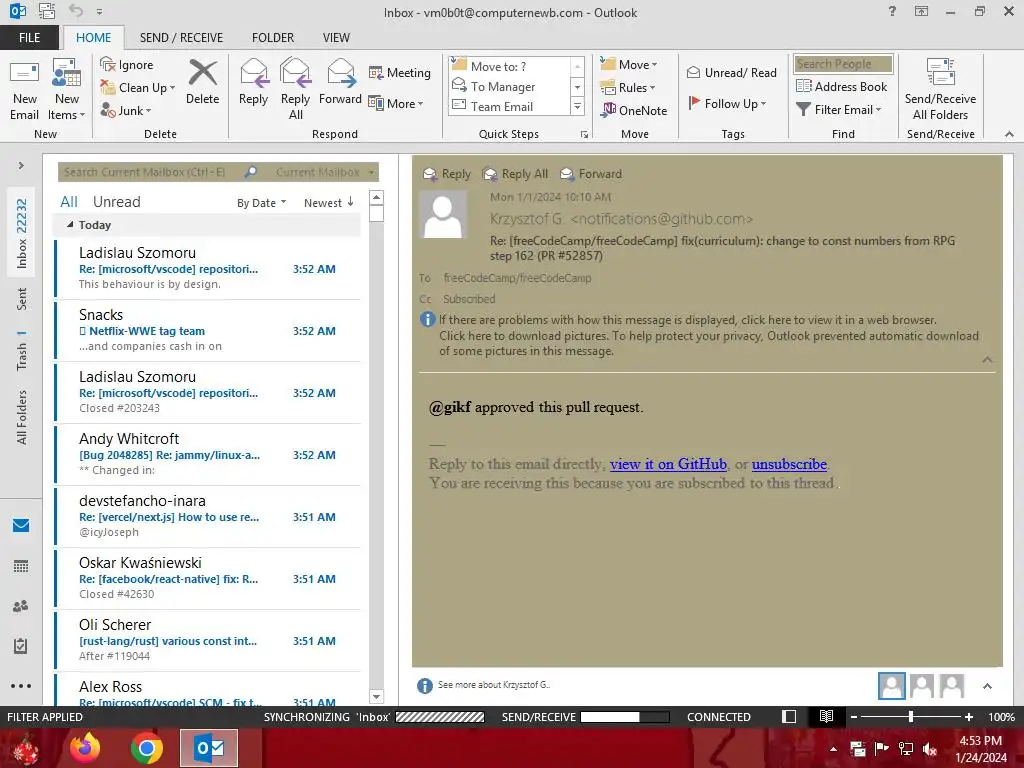Toggle Newest sort order

pyautogui.click(x=328, y=203)
